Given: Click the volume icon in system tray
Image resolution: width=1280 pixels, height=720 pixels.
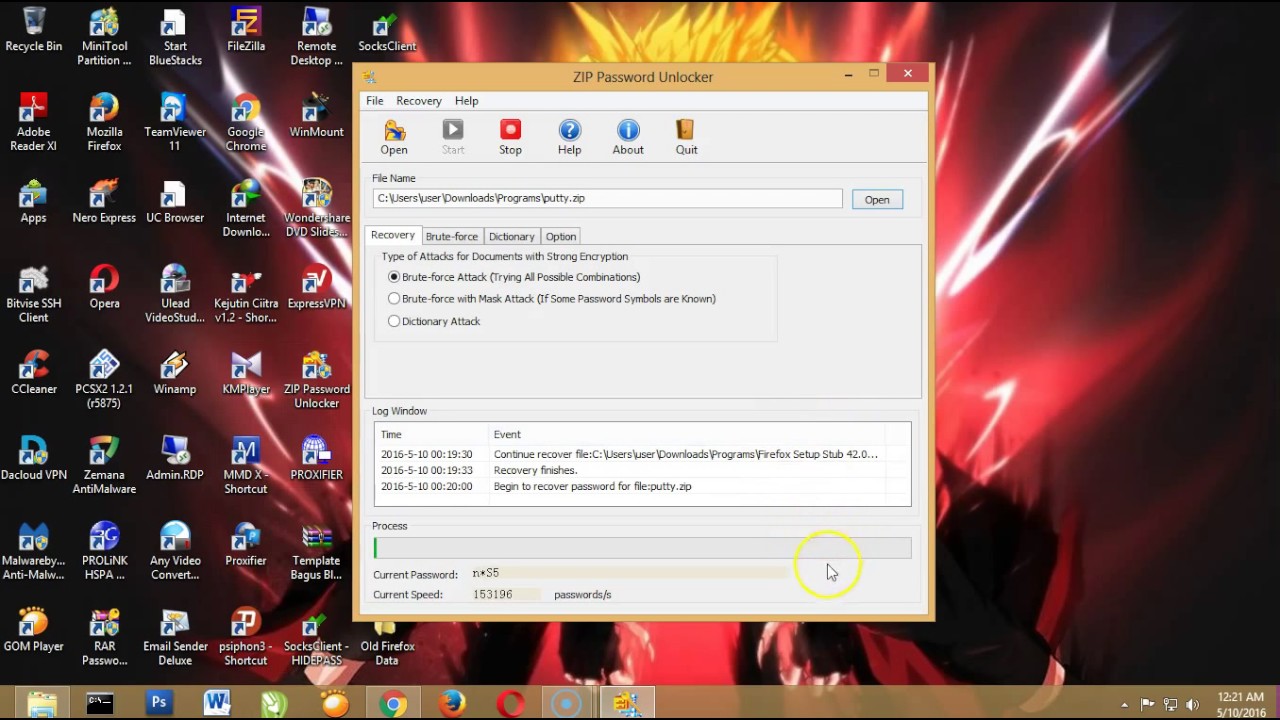Looking at the screenshot, I should [x=1192, y=705].
